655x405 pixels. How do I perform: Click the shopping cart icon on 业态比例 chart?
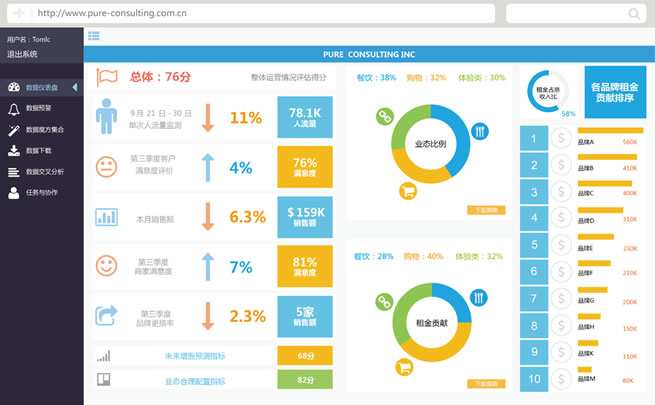407,192
